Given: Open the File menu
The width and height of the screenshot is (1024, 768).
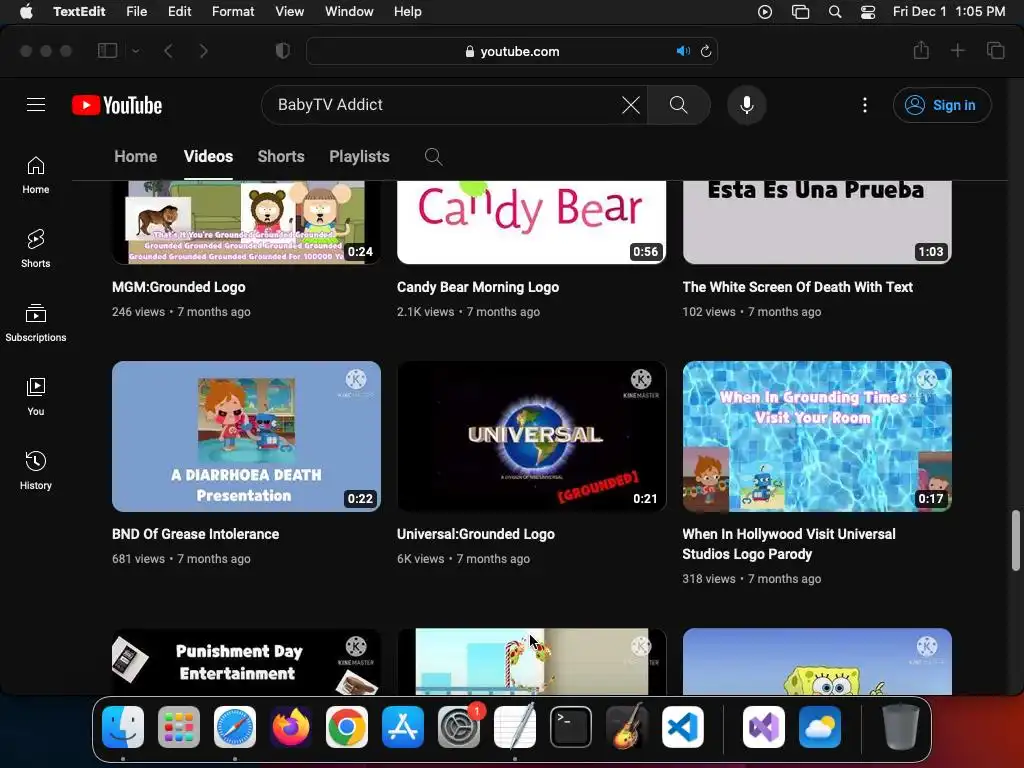Looking at the screenshot, I should click(136, 12).
